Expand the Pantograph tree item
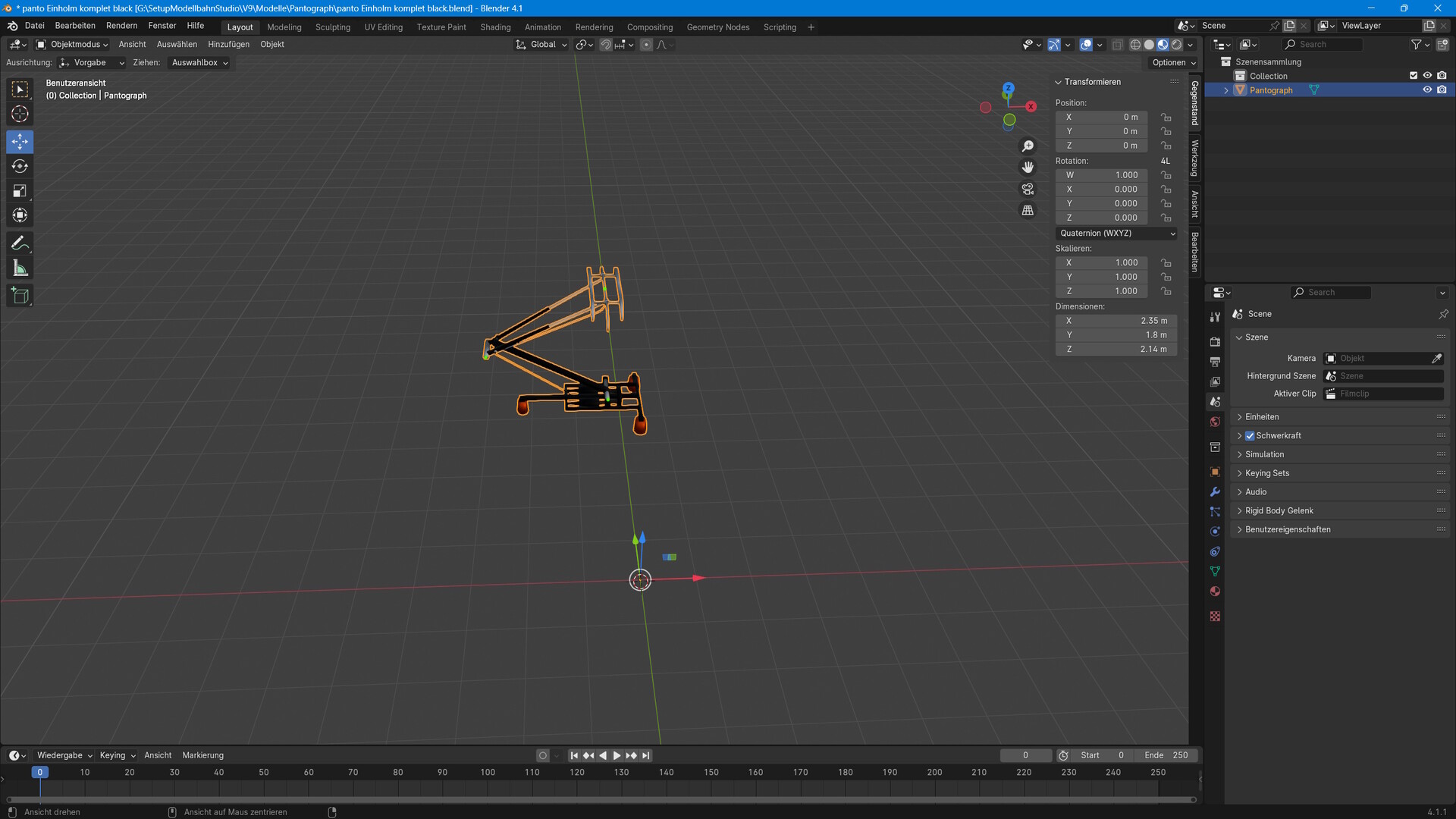The image size is (1456, 819). point(1225,90)
